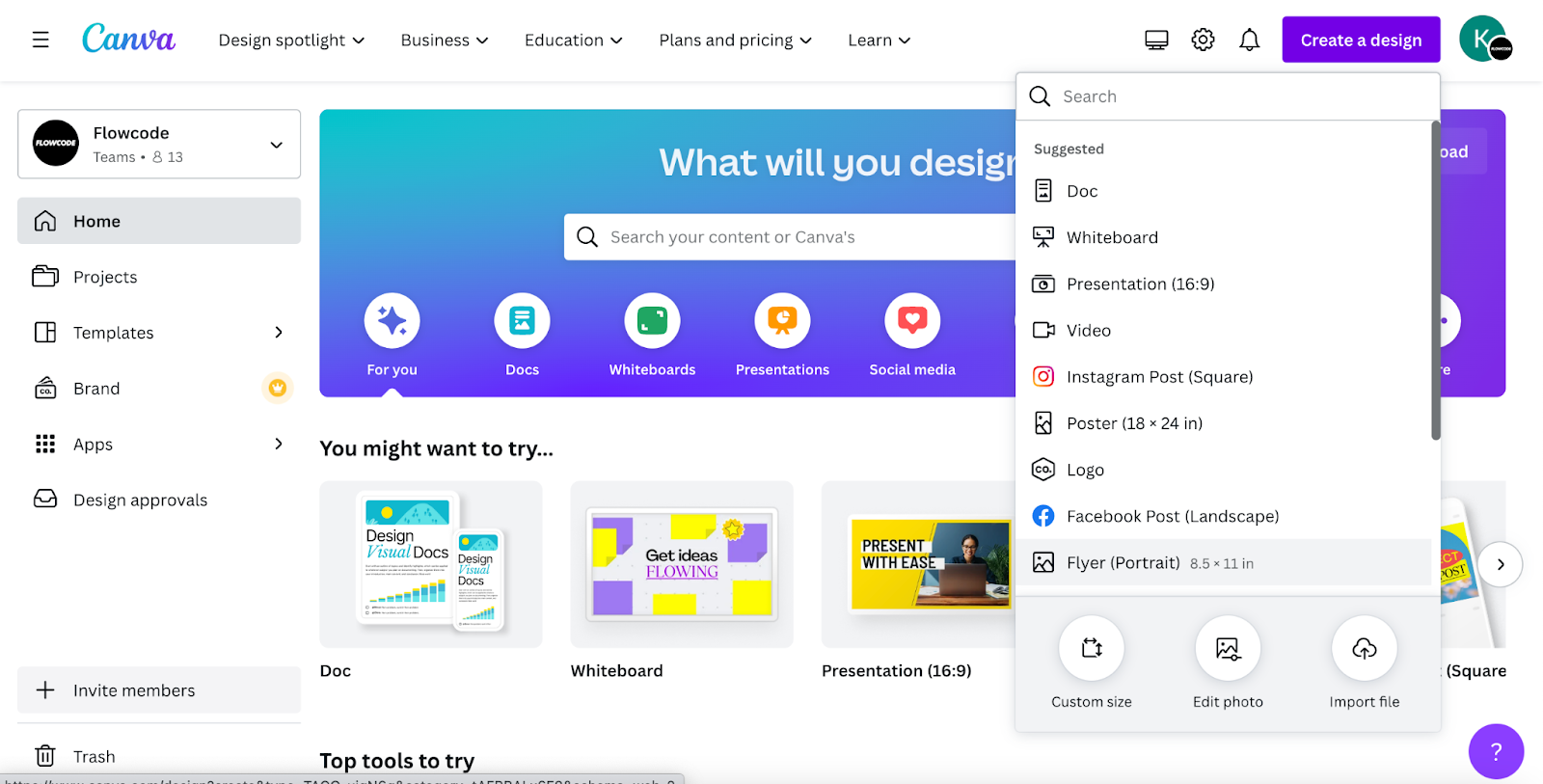
Task: Open the settings gear icon
Action: pyautogui.click(x=1203, y=40)
